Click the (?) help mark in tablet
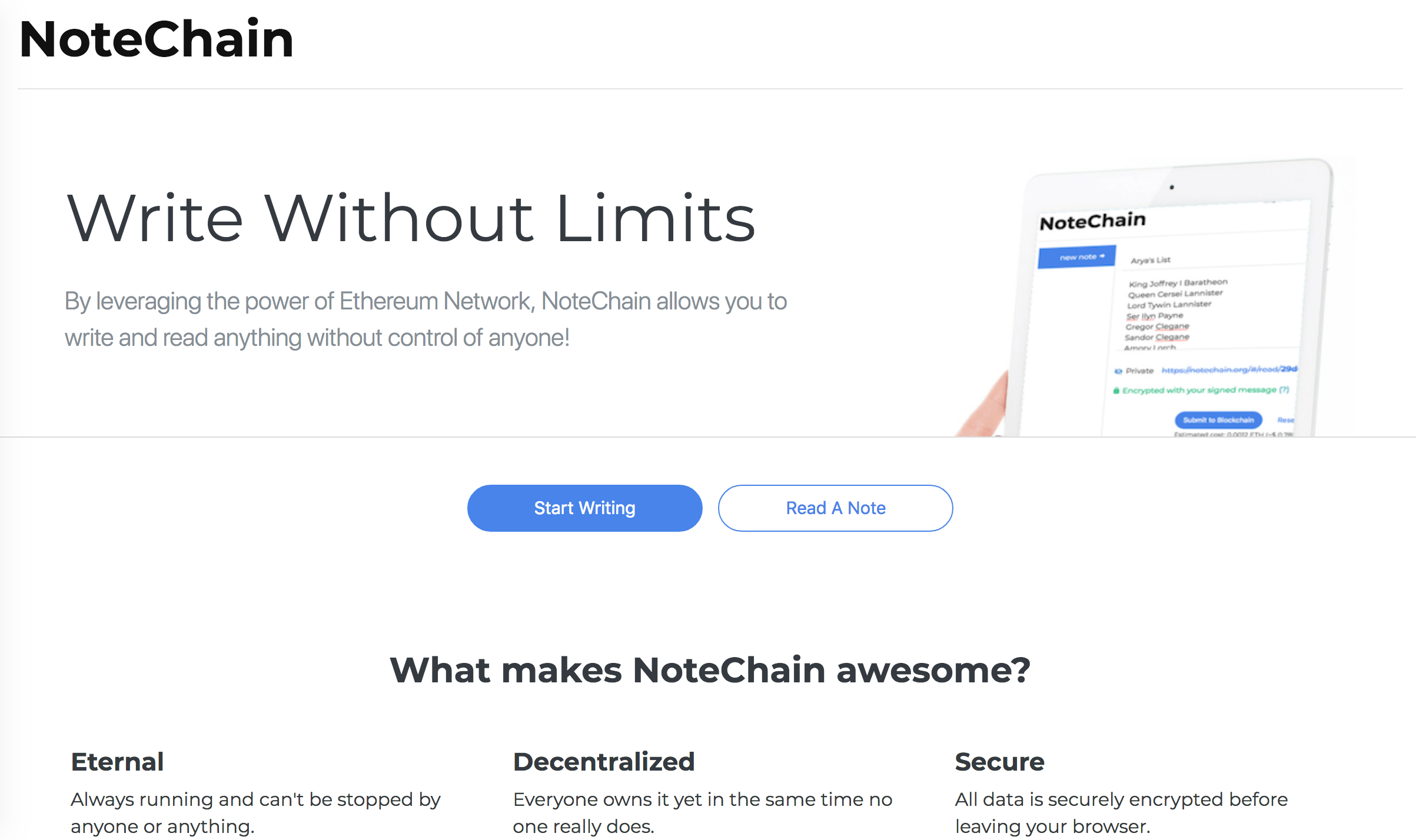The height and width of the screenshot is (840, 1416). [x=1284, y=389]
